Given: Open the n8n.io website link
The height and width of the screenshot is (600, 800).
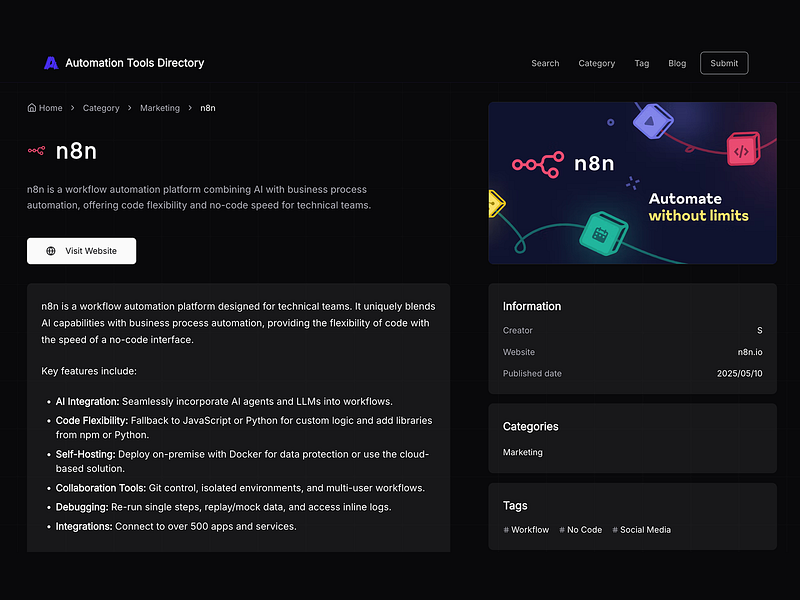Looking at the screenshot, I should pyautogui.click(x=750, y=352).
